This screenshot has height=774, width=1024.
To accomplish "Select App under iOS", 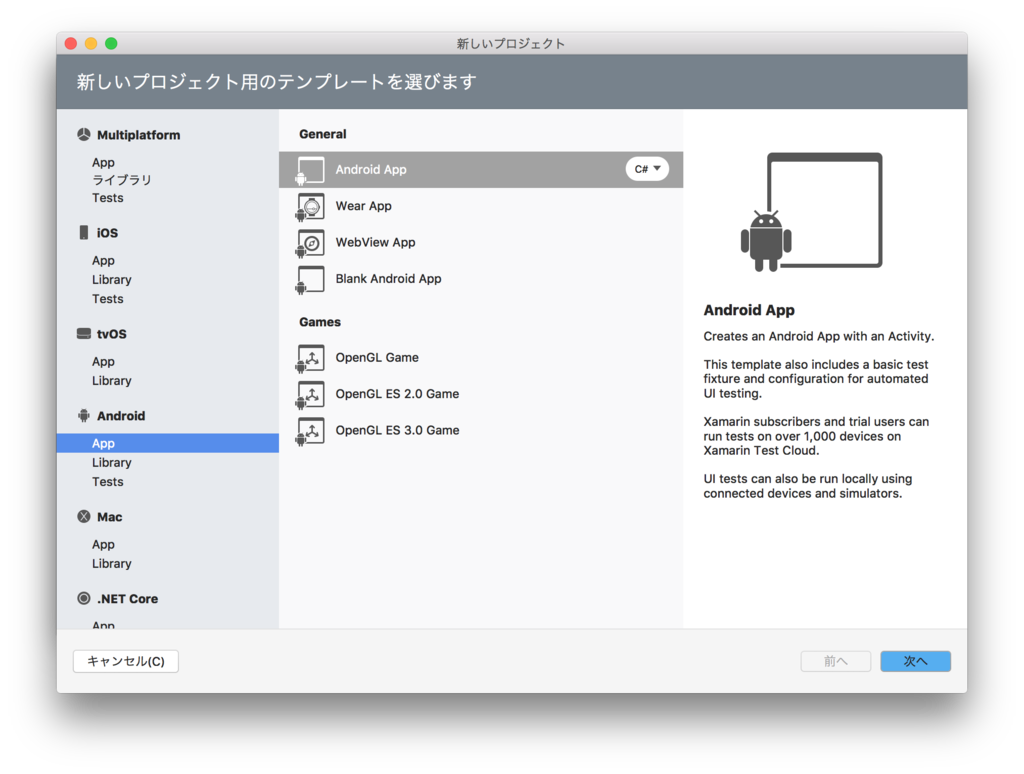I will click(103, 260).
